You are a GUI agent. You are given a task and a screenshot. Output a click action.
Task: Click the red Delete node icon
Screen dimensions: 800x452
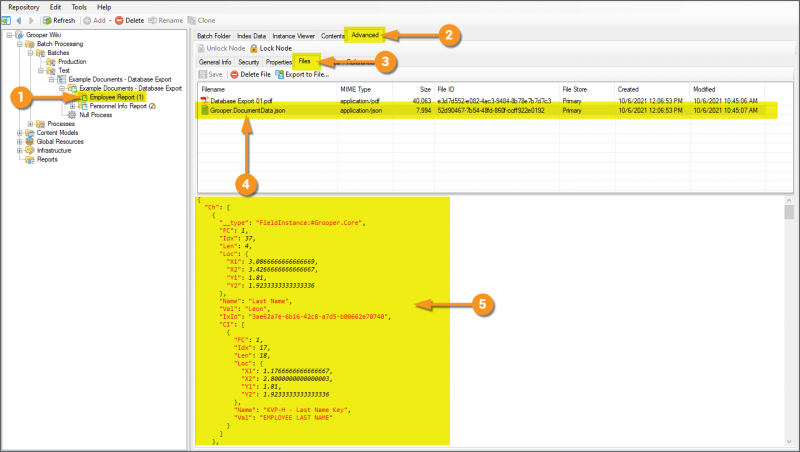point(120,20)
